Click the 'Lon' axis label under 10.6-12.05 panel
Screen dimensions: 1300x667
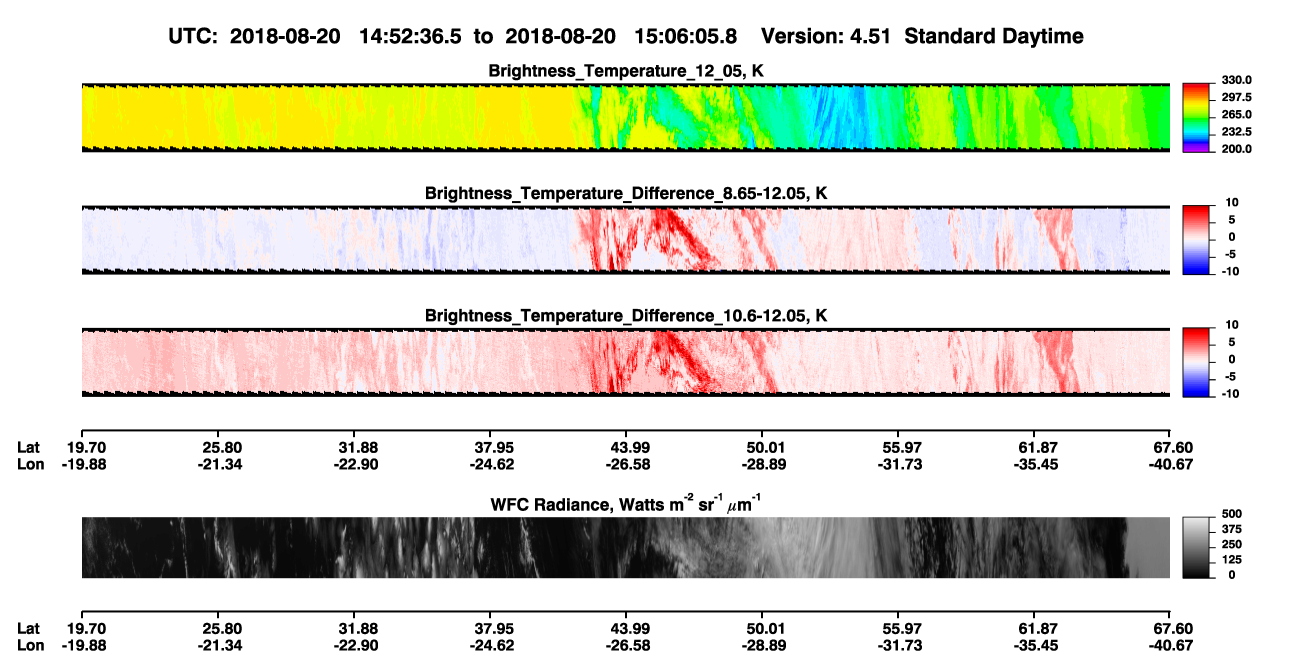click(x=30, y=464)
